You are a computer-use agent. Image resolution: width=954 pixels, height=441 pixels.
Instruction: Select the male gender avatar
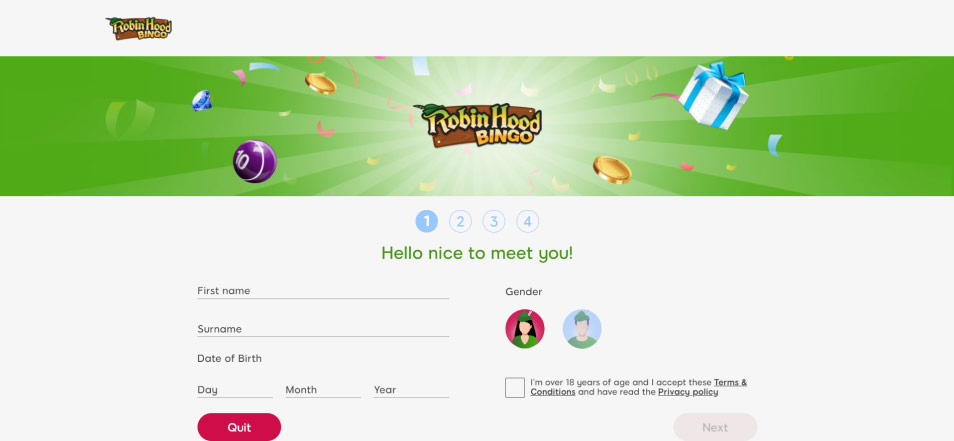[x=582, y=328]
